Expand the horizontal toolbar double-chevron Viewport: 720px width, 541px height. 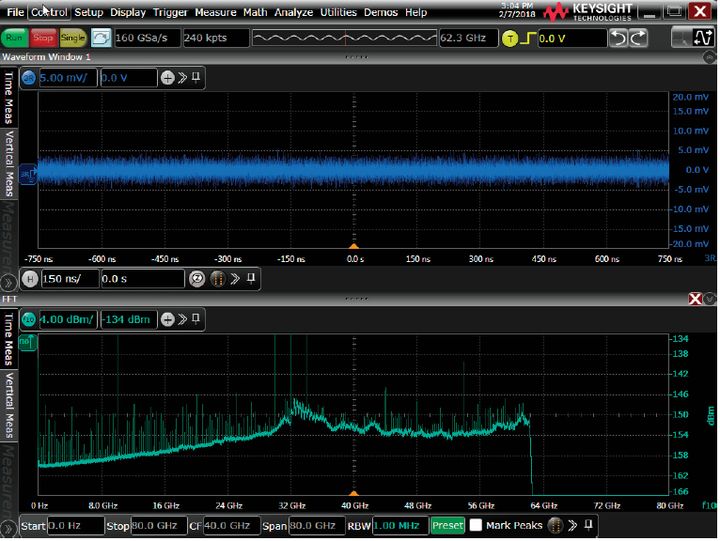(234, 279)
